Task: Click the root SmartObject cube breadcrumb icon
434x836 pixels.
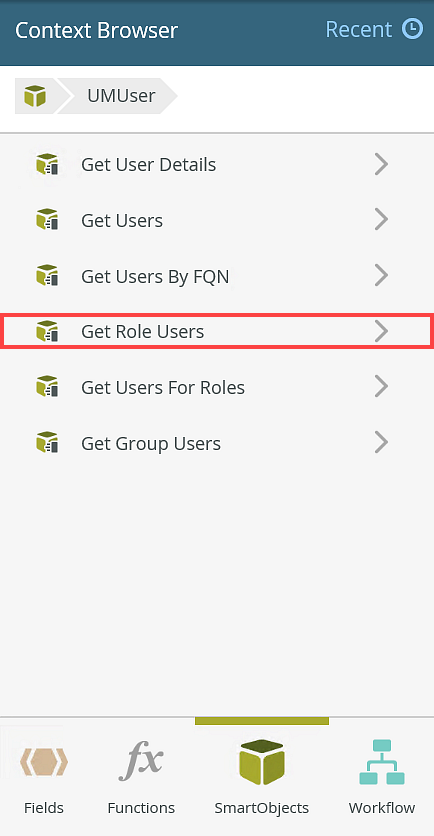Action: point(35,96)
